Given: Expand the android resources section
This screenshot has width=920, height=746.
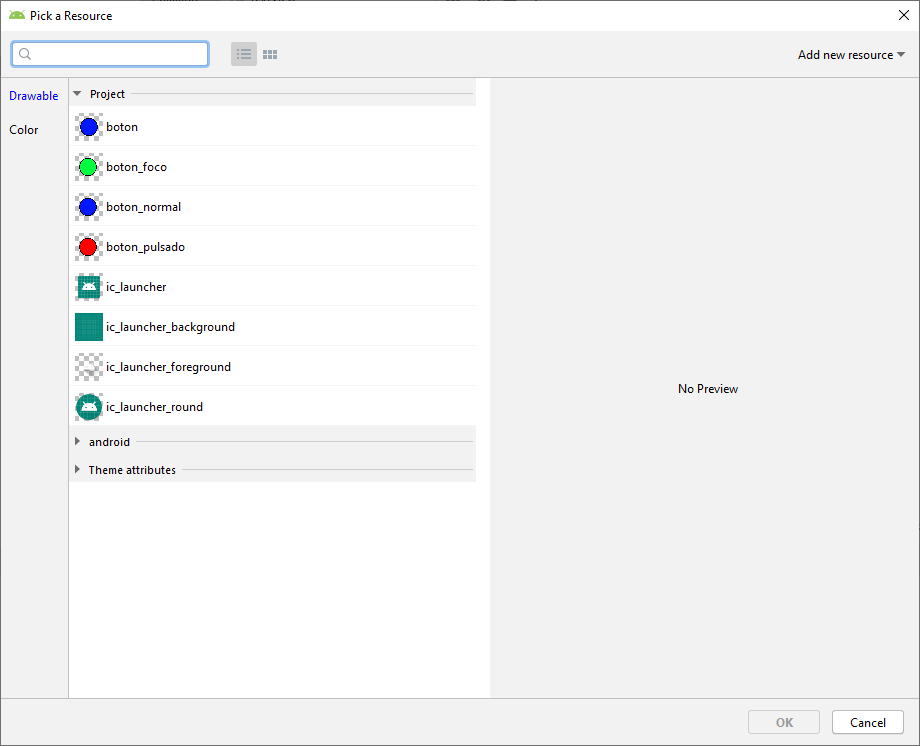Looking at the screenshot, I should [77, 442].
